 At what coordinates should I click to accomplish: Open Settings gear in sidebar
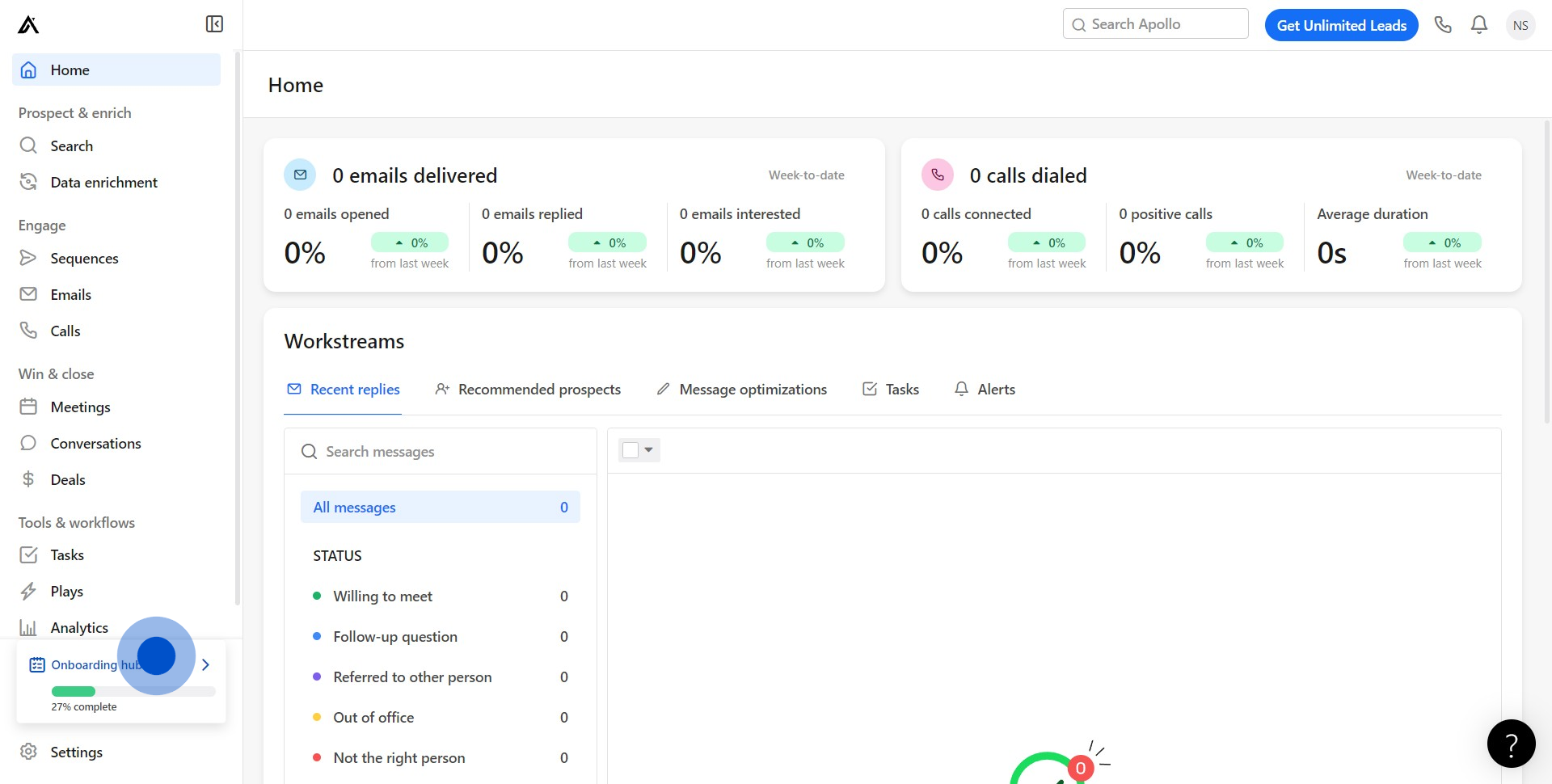point(76,752)
